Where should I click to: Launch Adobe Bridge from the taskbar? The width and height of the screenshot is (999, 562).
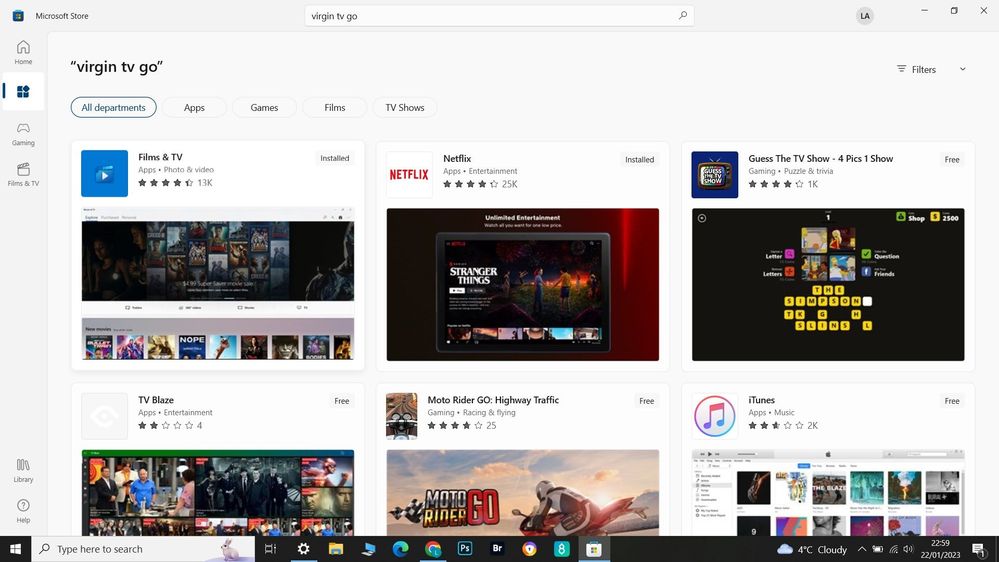[x=497, y=549]
